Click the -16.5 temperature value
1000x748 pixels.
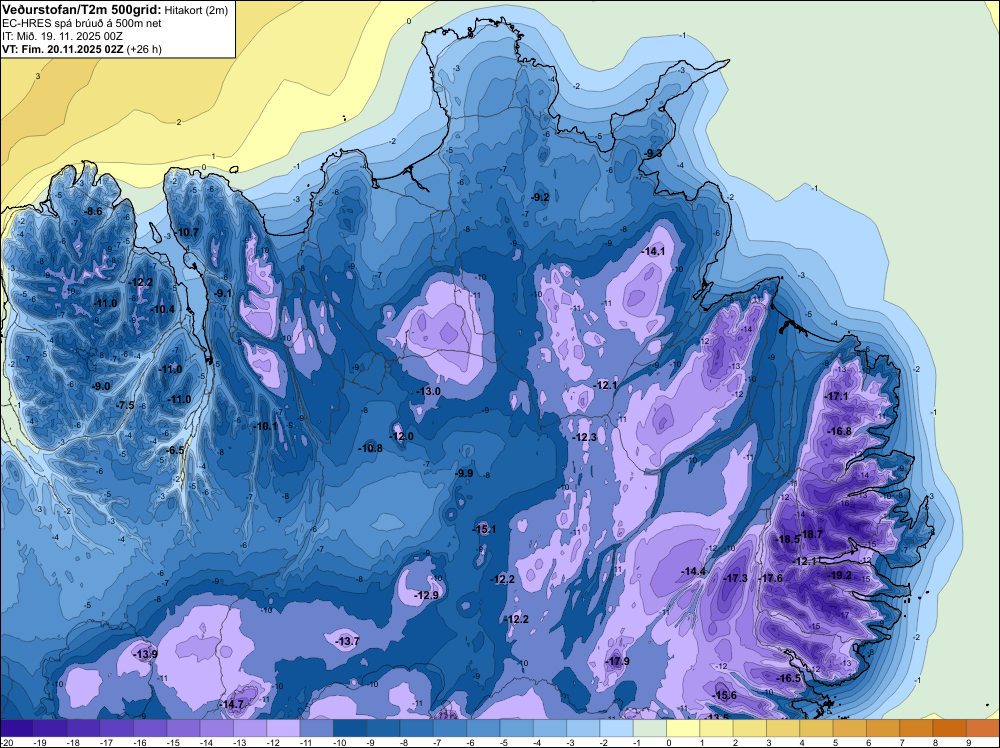pyautogui.click(x=789, y=678)
